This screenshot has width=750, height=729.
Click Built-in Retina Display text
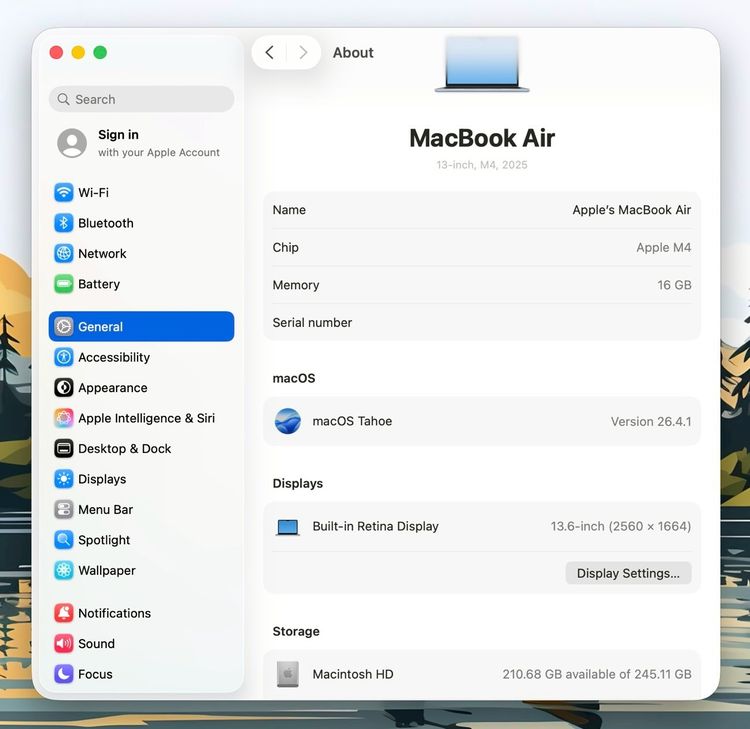[375, 526]
